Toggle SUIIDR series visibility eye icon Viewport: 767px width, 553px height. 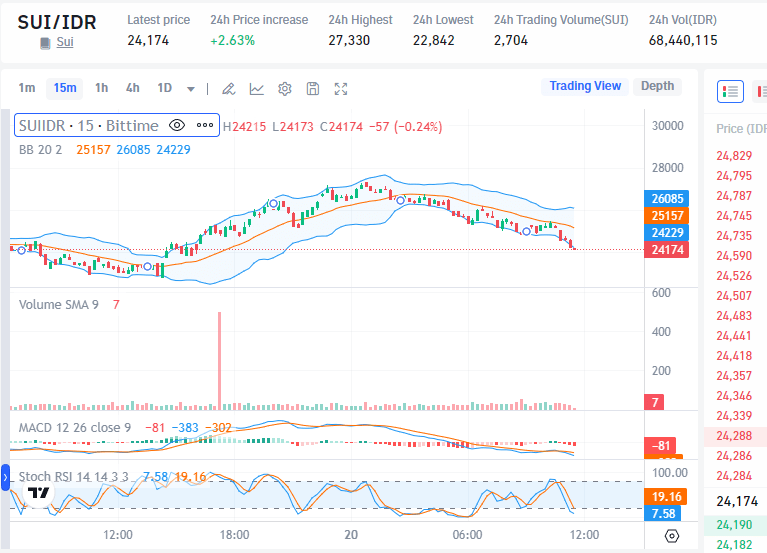pyautogui.click(x=177, y=125)
